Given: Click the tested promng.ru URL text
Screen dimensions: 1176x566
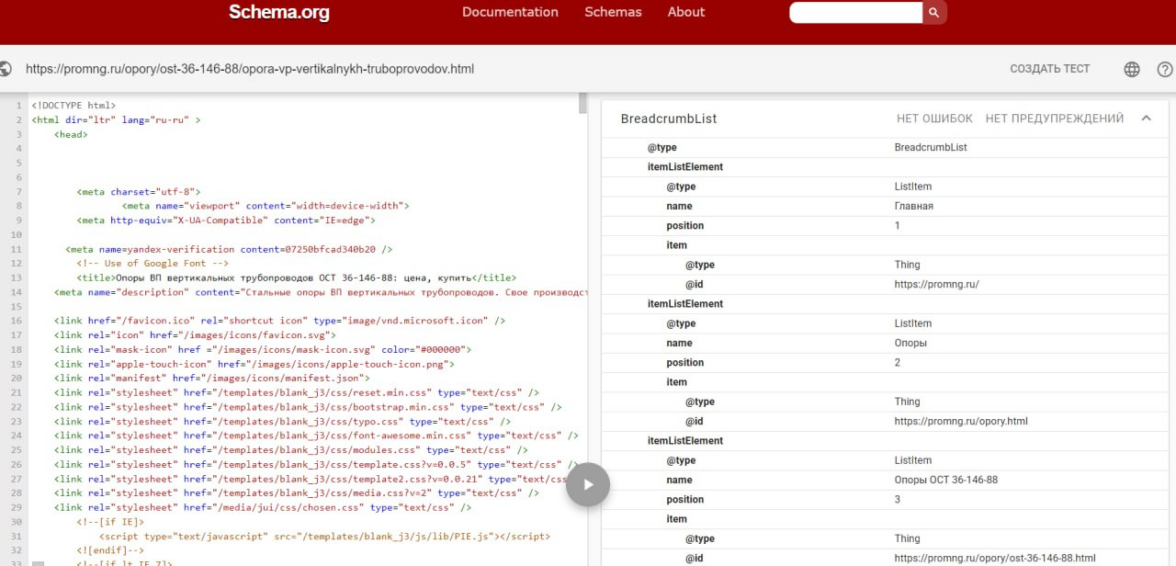Looking at the screenshot, I should tap(250, 69).
